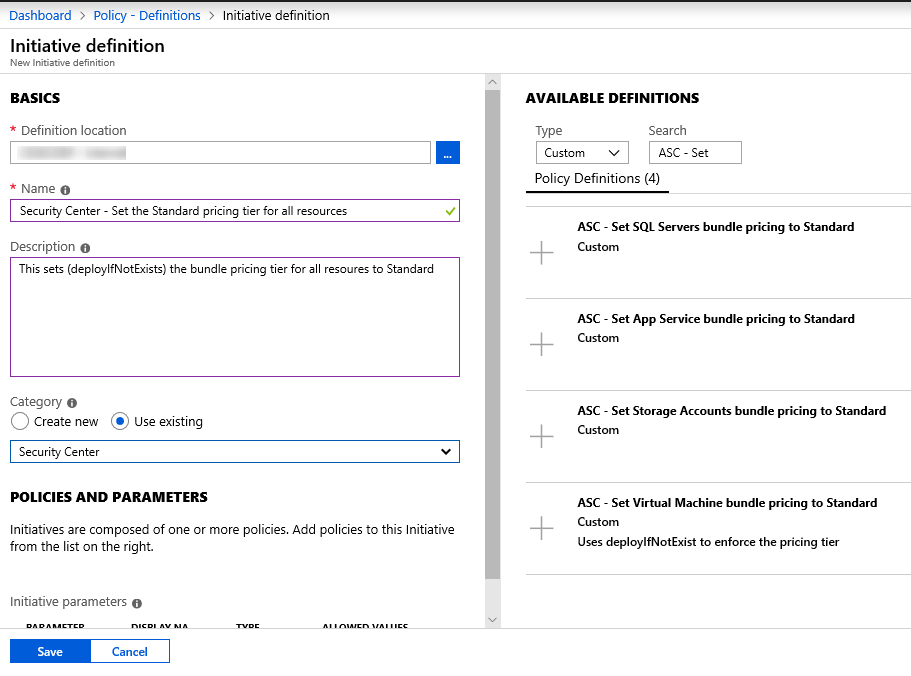Save the initiative definition
Image resolution: width=911 pixels, height=676 pixels.
point(50,652)
